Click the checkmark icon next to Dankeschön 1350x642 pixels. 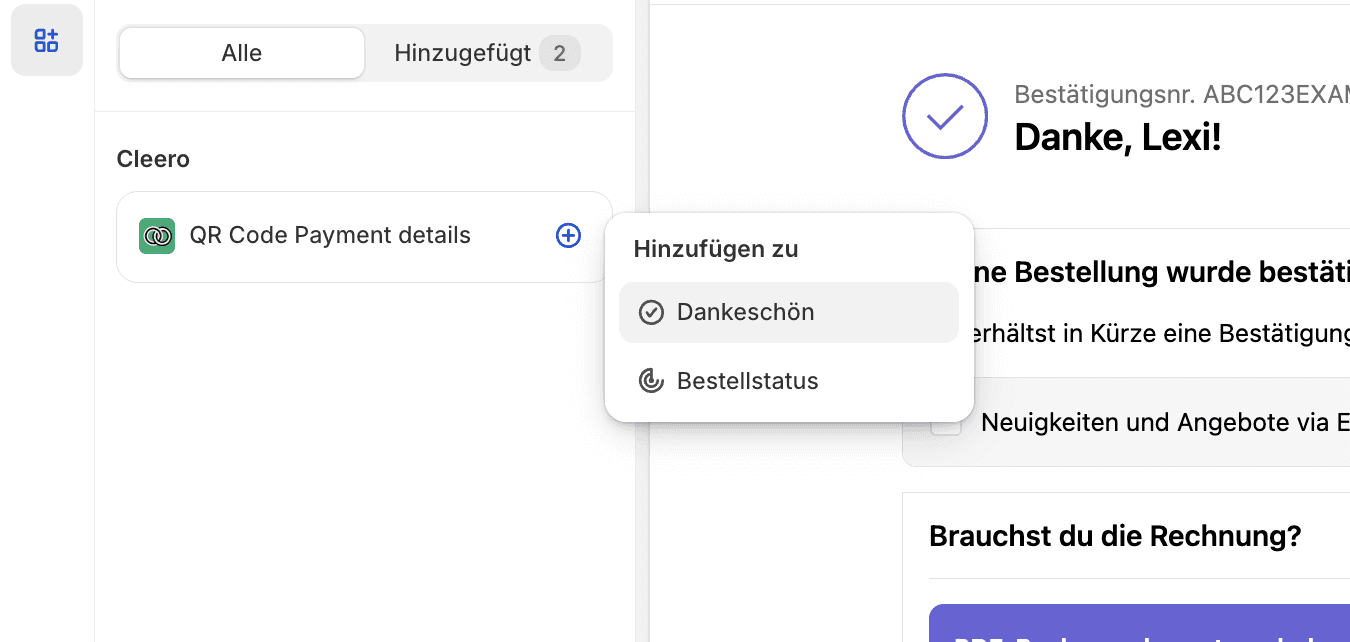click(652, 312)
